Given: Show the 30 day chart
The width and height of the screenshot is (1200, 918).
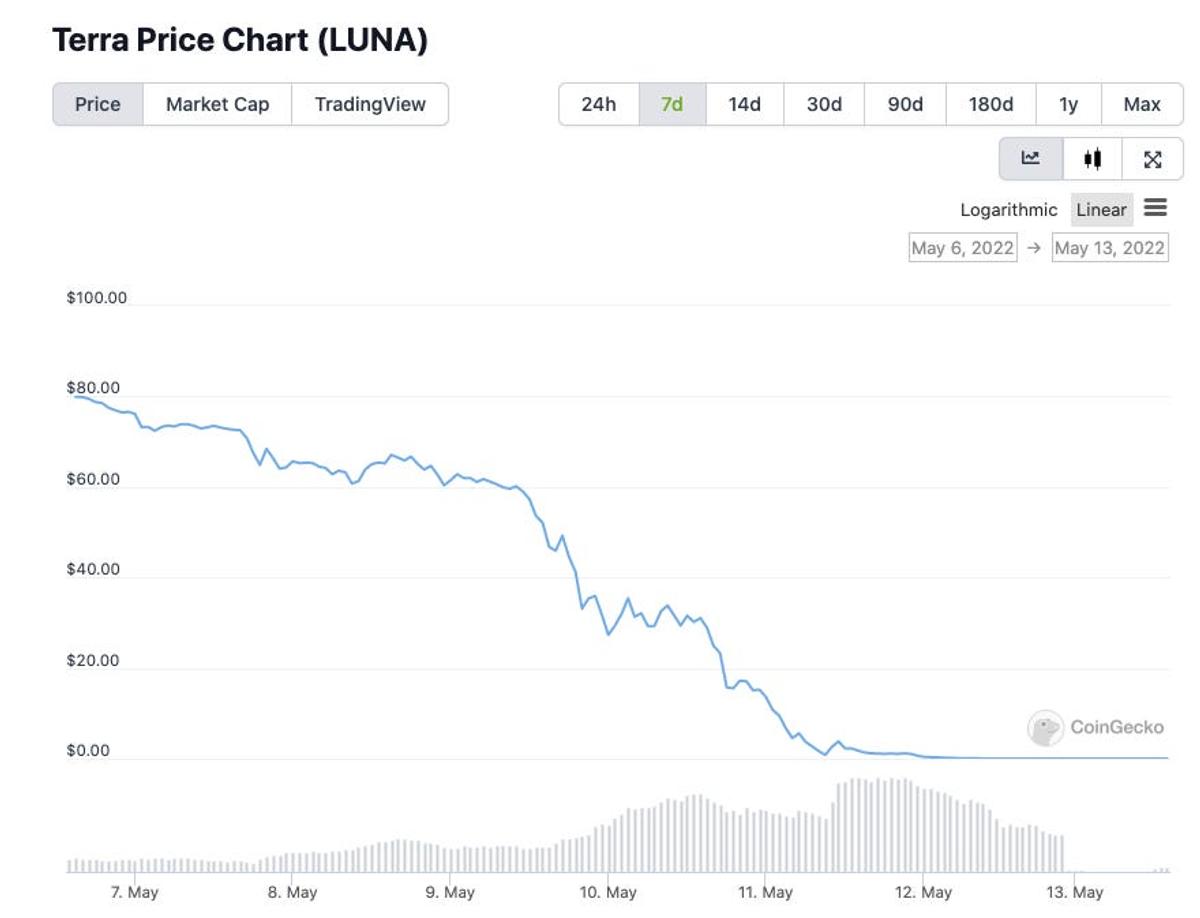Looking at the screenshot, I should tap(823, 104).
